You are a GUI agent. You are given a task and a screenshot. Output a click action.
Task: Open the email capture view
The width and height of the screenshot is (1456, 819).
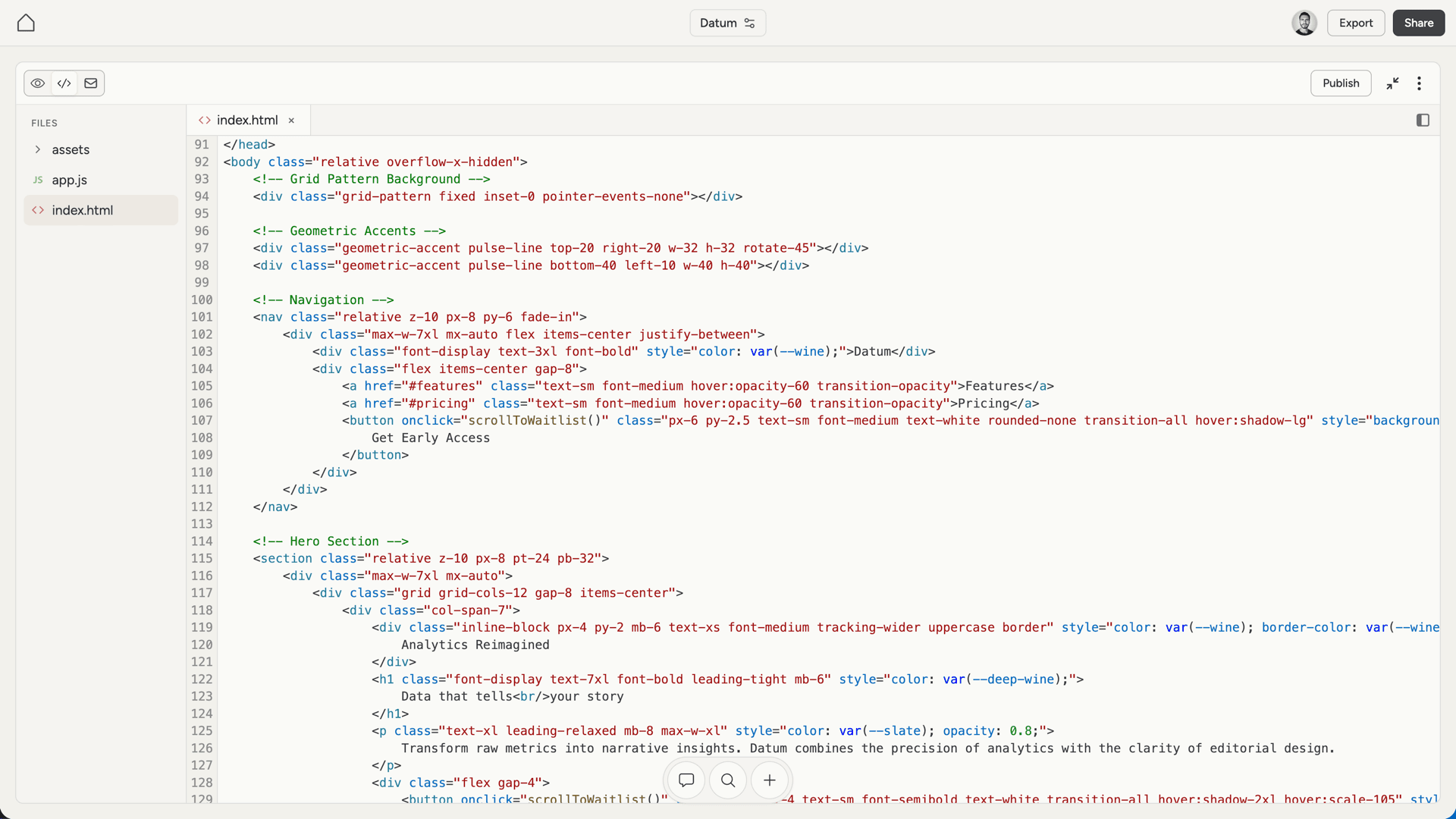pos(89,83)
